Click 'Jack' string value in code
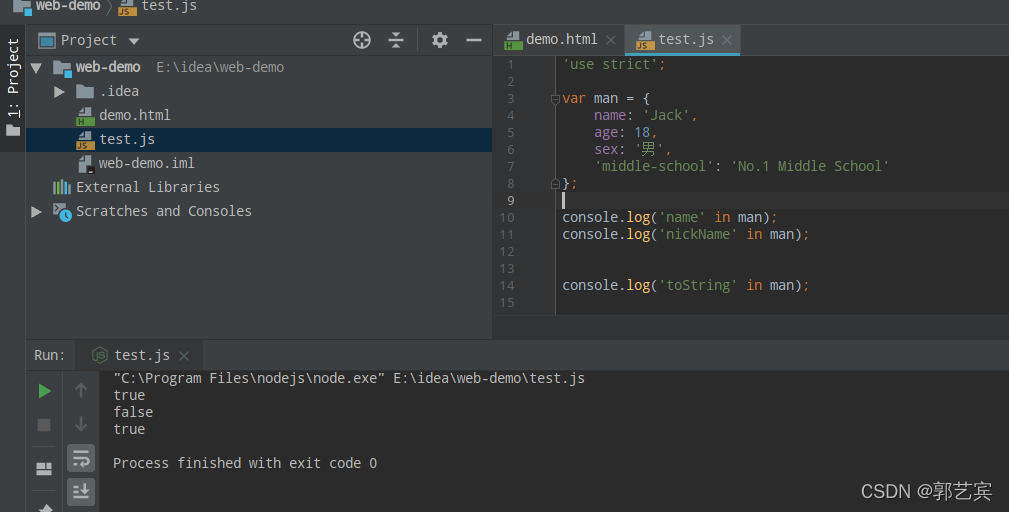This screenshot has height=512, width=1009. pos(666,115)
